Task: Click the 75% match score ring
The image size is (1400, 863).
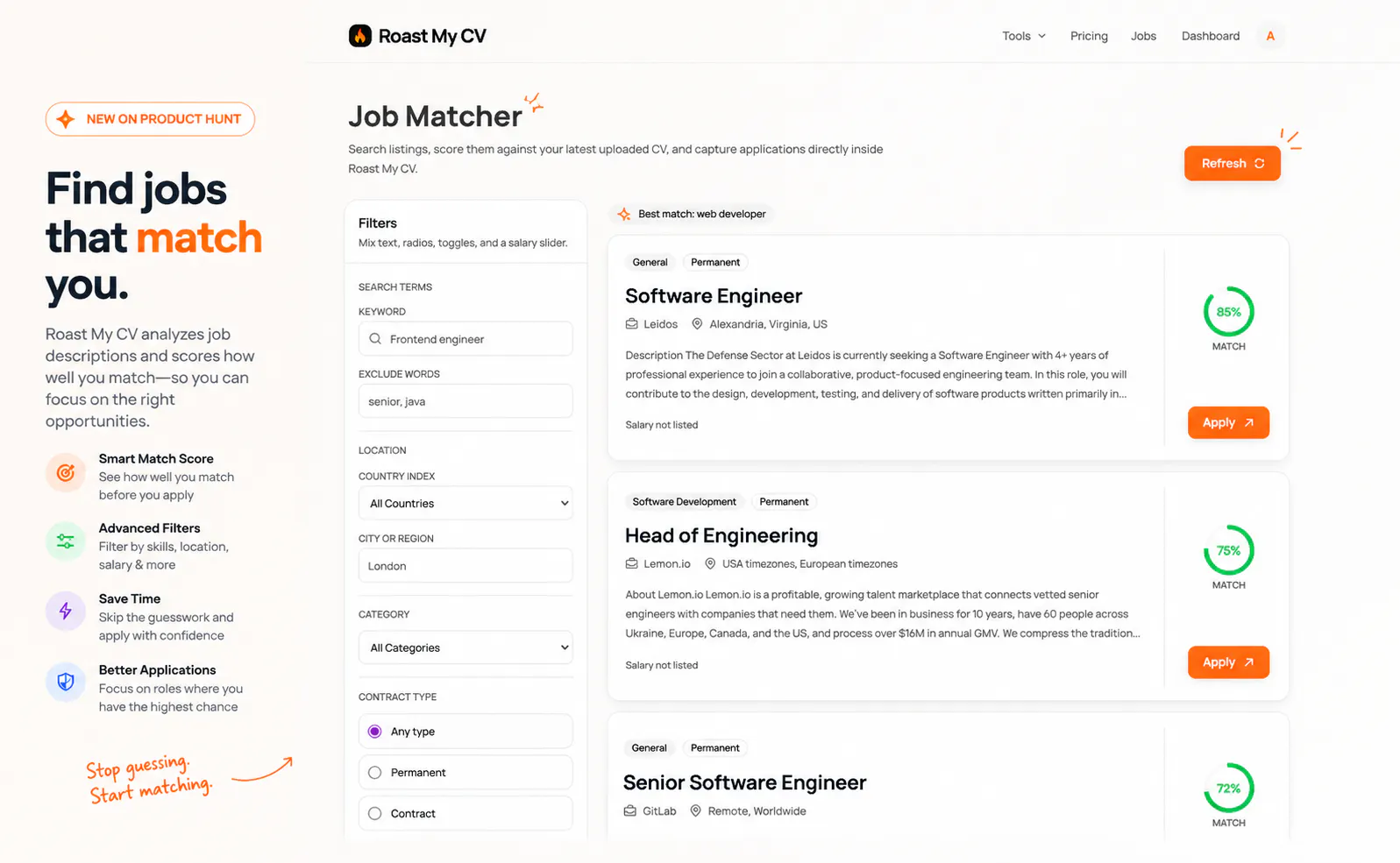Action: pos(1228,550)
